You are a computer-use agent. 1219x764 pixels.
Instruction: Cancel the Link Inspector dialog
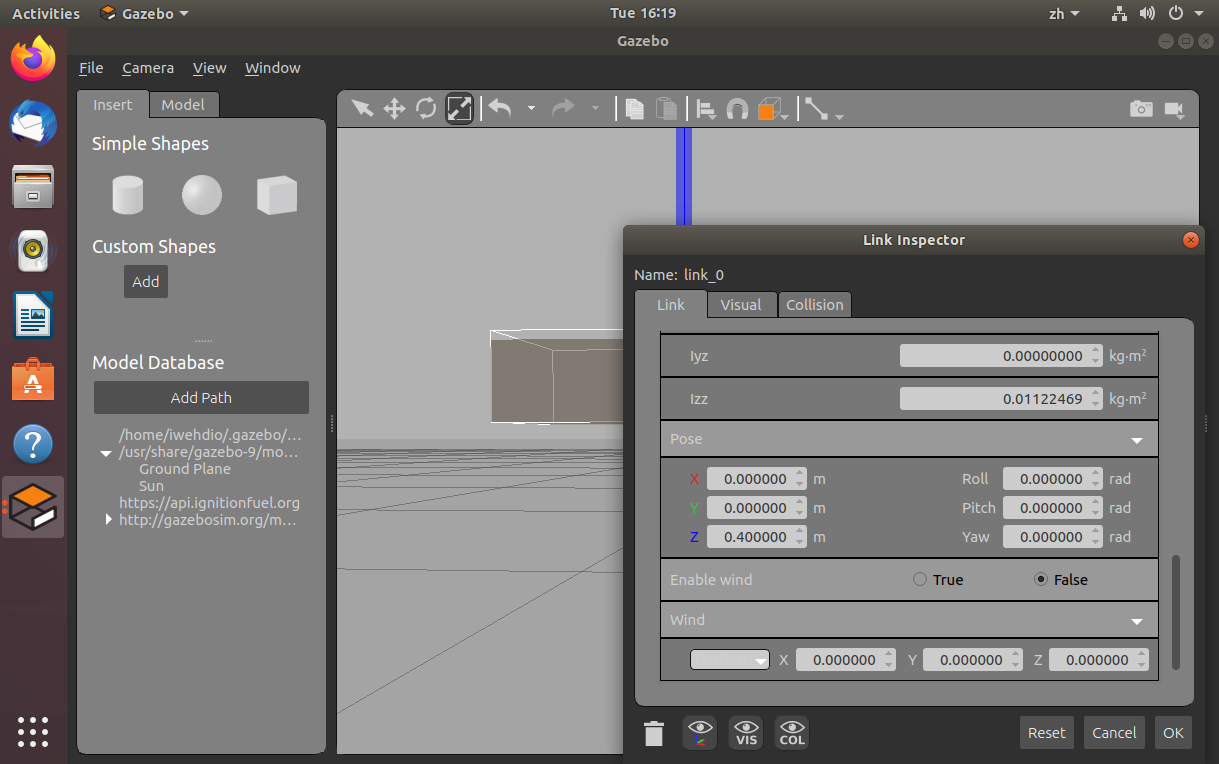point(1114,733)
